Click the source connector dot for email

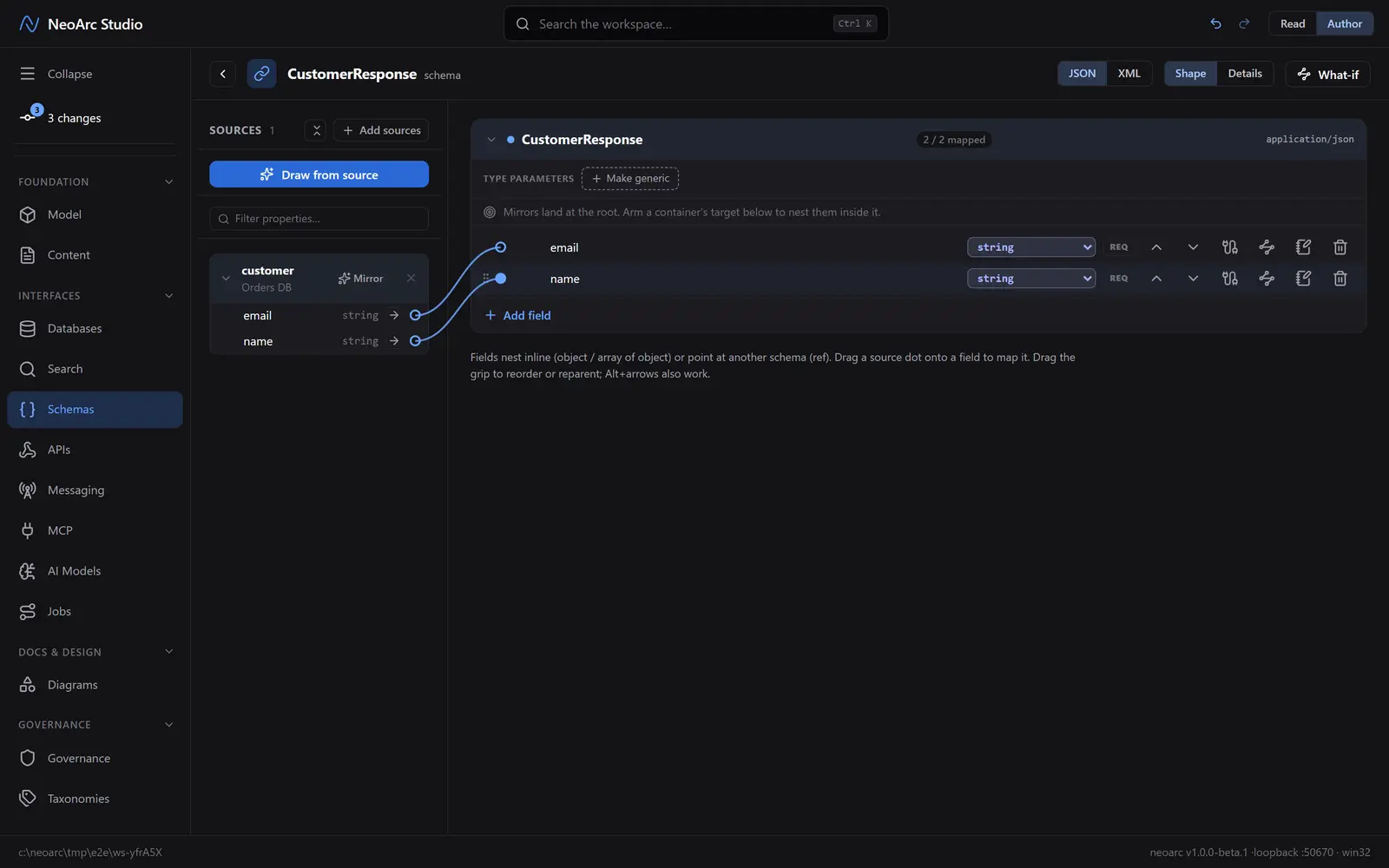click(415, 315)
